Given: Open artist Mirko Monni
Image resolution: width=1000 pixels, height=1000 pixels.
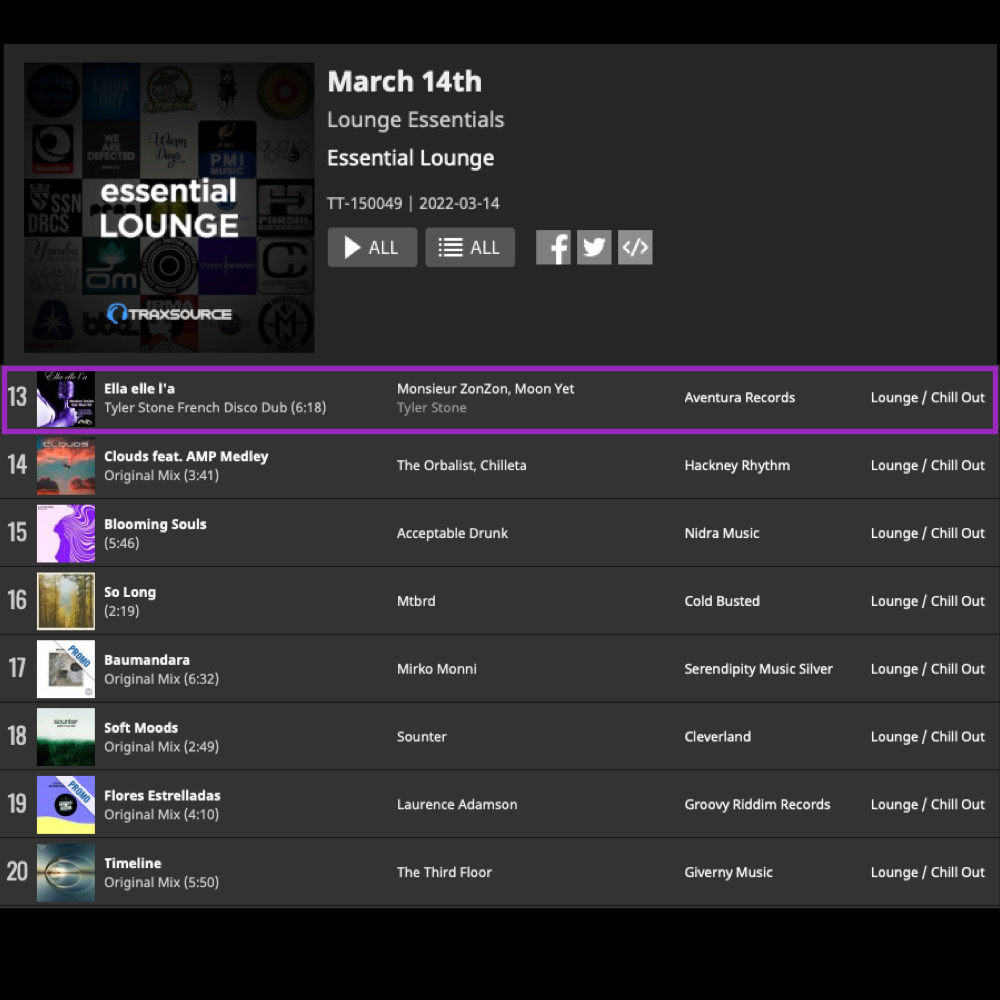Looking at the screenshot, I should (436, 669).
